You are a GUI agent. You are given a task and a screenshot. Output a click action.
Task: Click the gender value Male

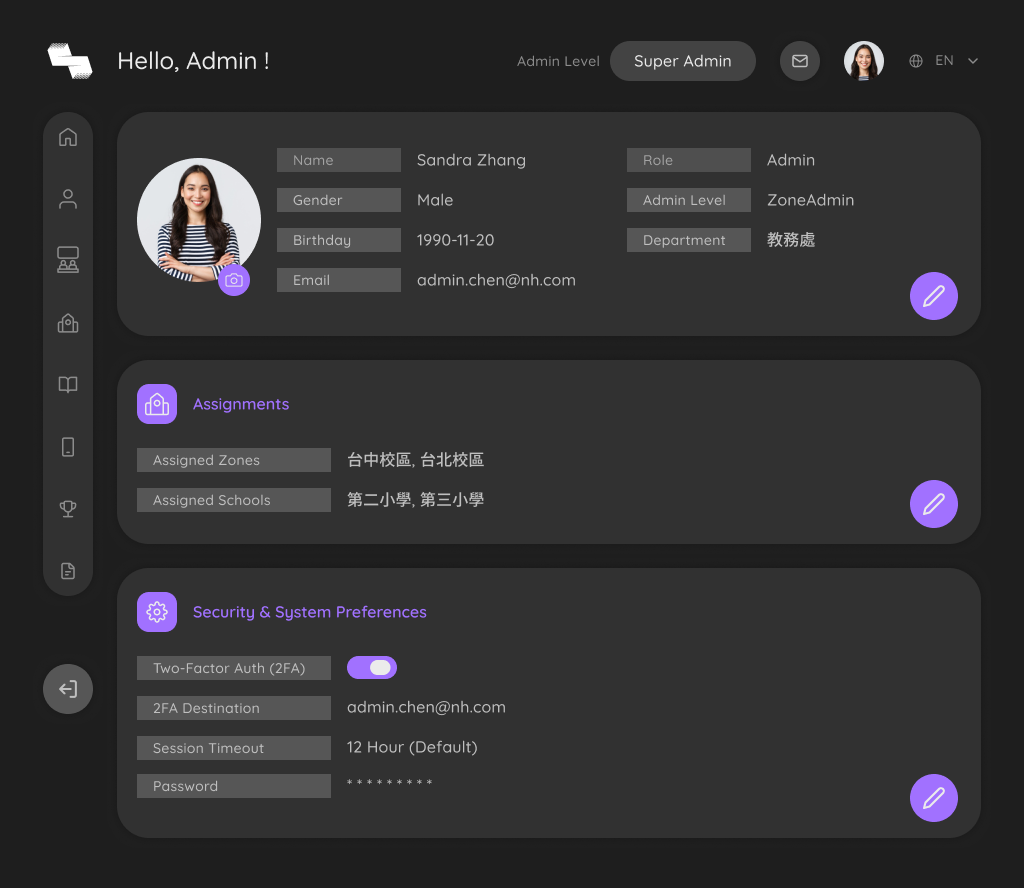tap(435, 200)
